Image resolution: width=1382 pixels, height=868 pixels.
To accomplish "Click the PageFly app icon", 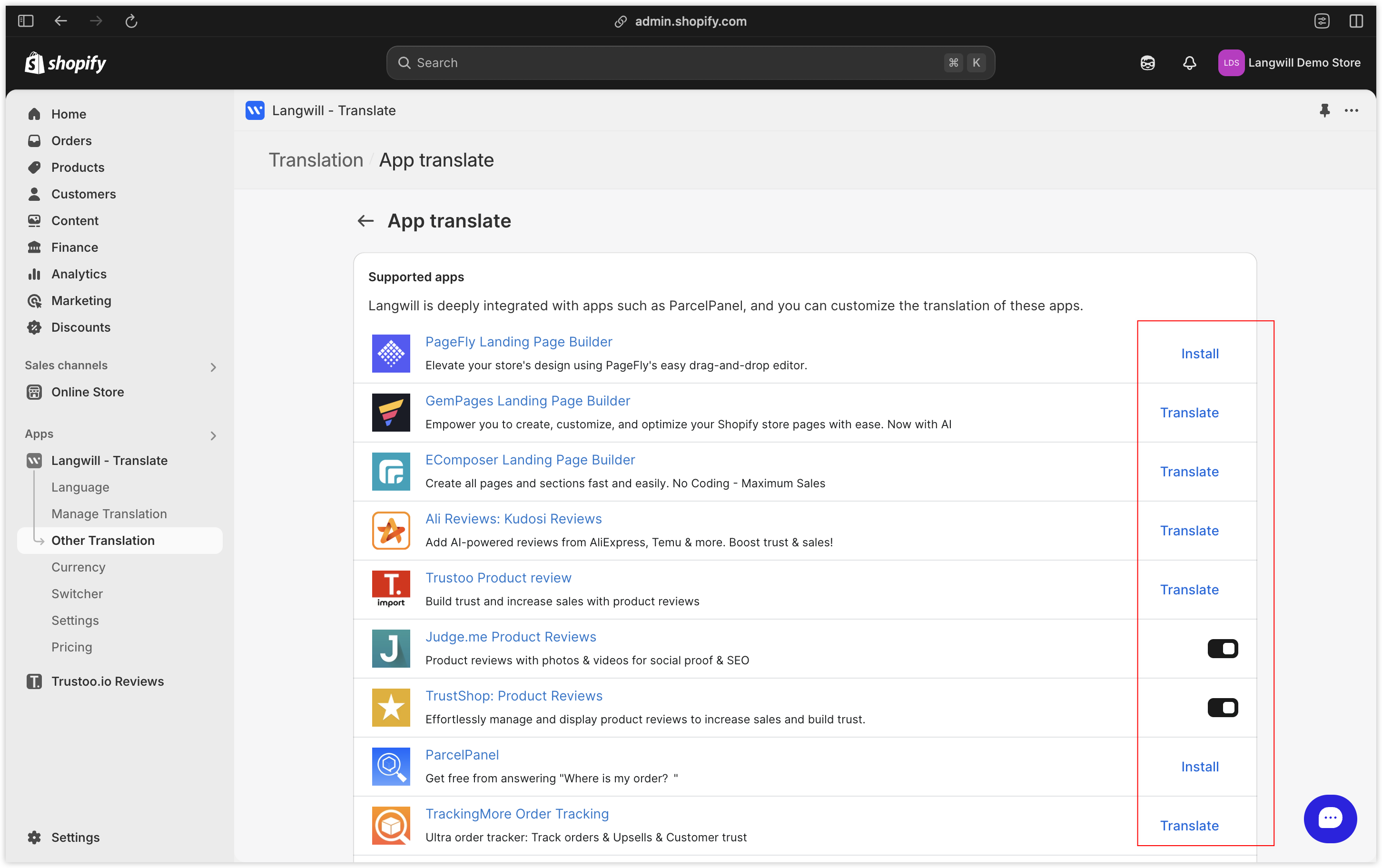I will tap(391, 353).
